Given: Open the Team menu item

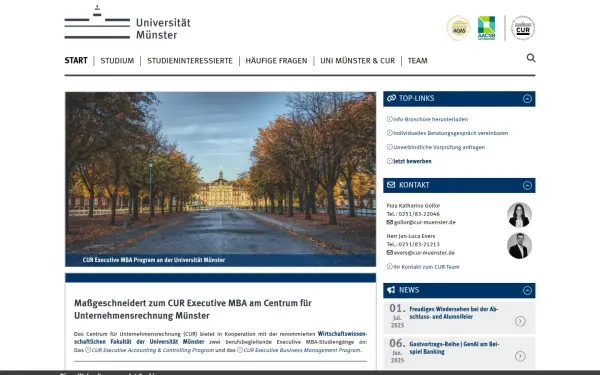Looking at the screenshot, I should click(417, 61).
